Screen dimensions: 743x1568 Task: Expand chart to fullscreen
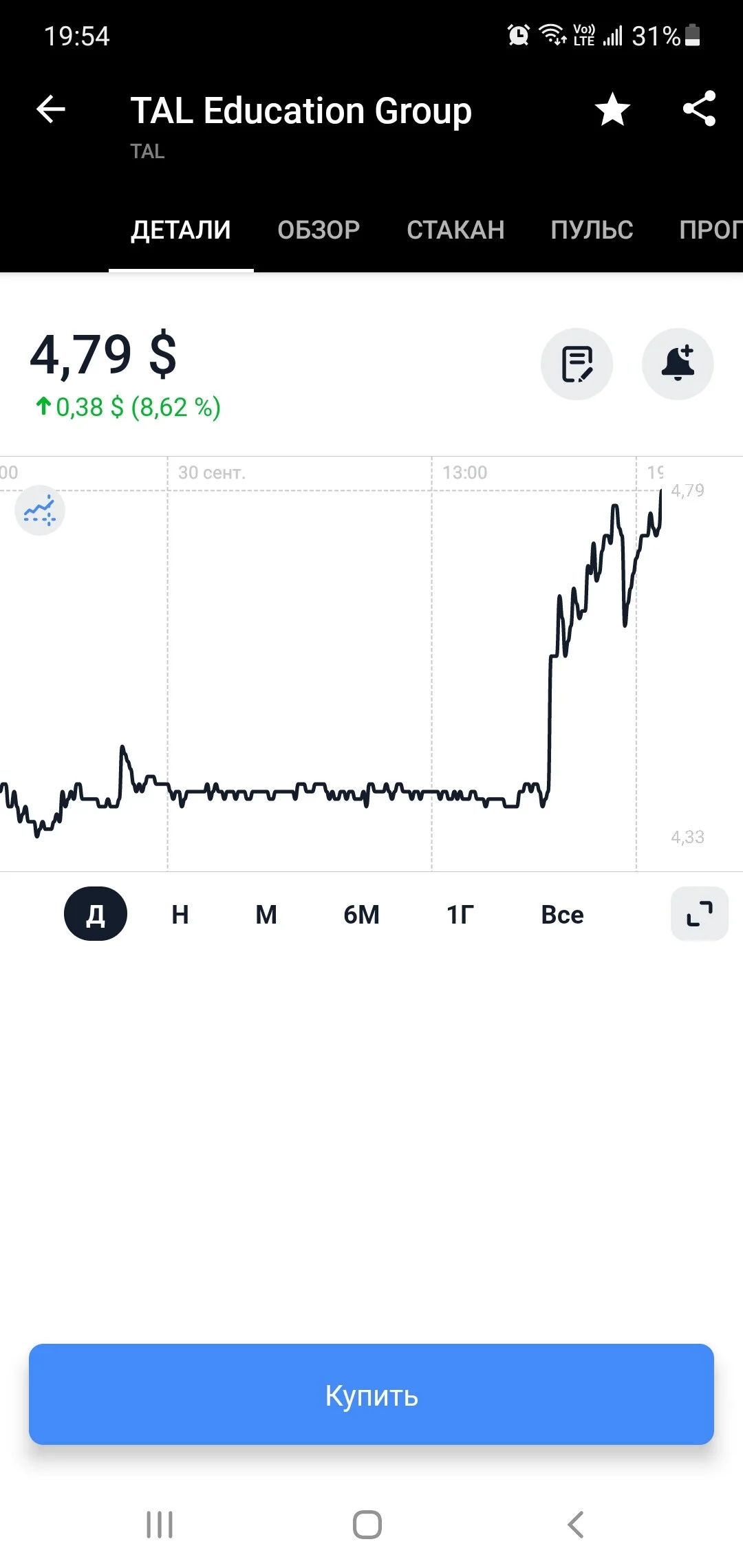pyautogui.click(x=700, y=914)
